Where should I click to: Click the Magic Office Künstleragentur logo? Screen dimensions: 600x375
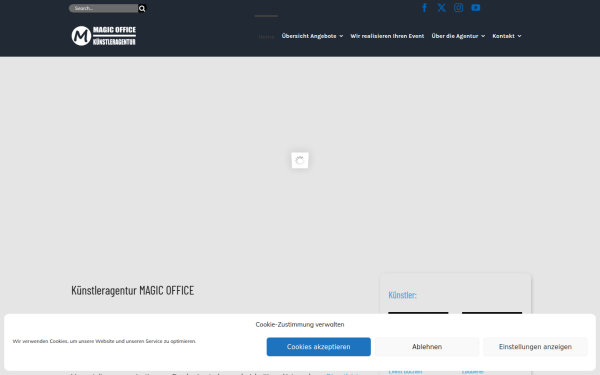[x=104, y=36]
